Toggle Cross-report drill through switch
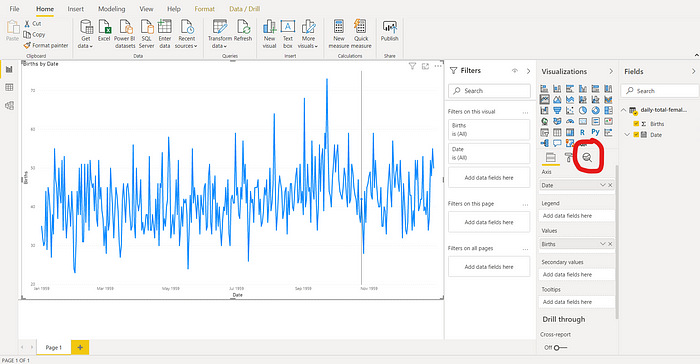The width and height of the screenshot is (700, 364). click(560, 347)
